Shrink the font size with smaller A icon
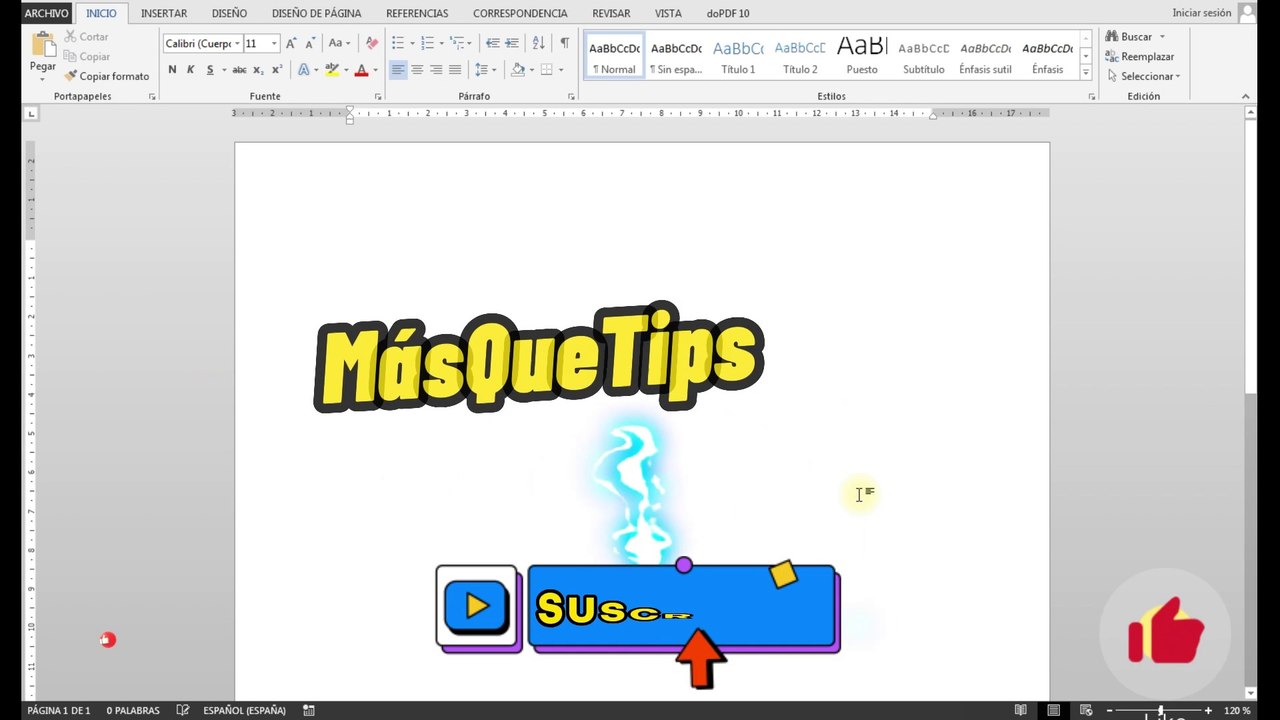This screenshot has height=720, width=1280. [310, 43]
